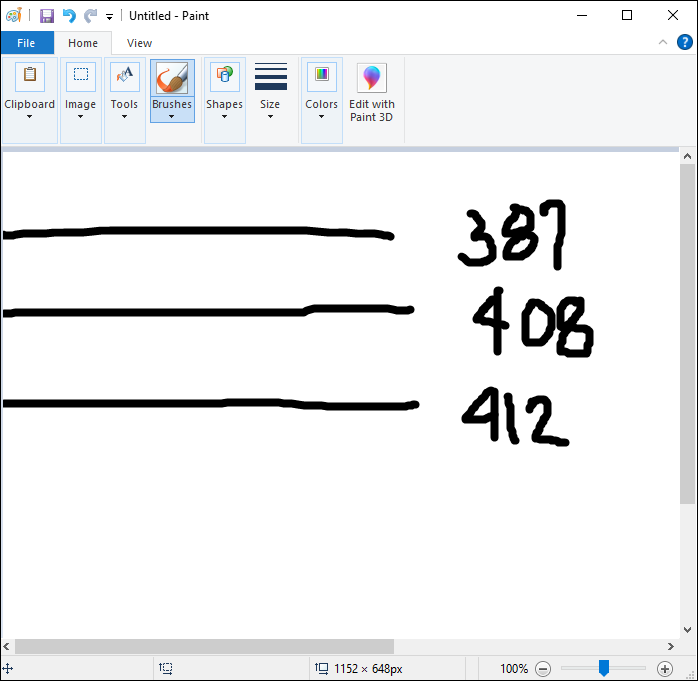The width and height of the screenshot is (698, 681).
Task: Close the Paint window
Action: point(673,16)
